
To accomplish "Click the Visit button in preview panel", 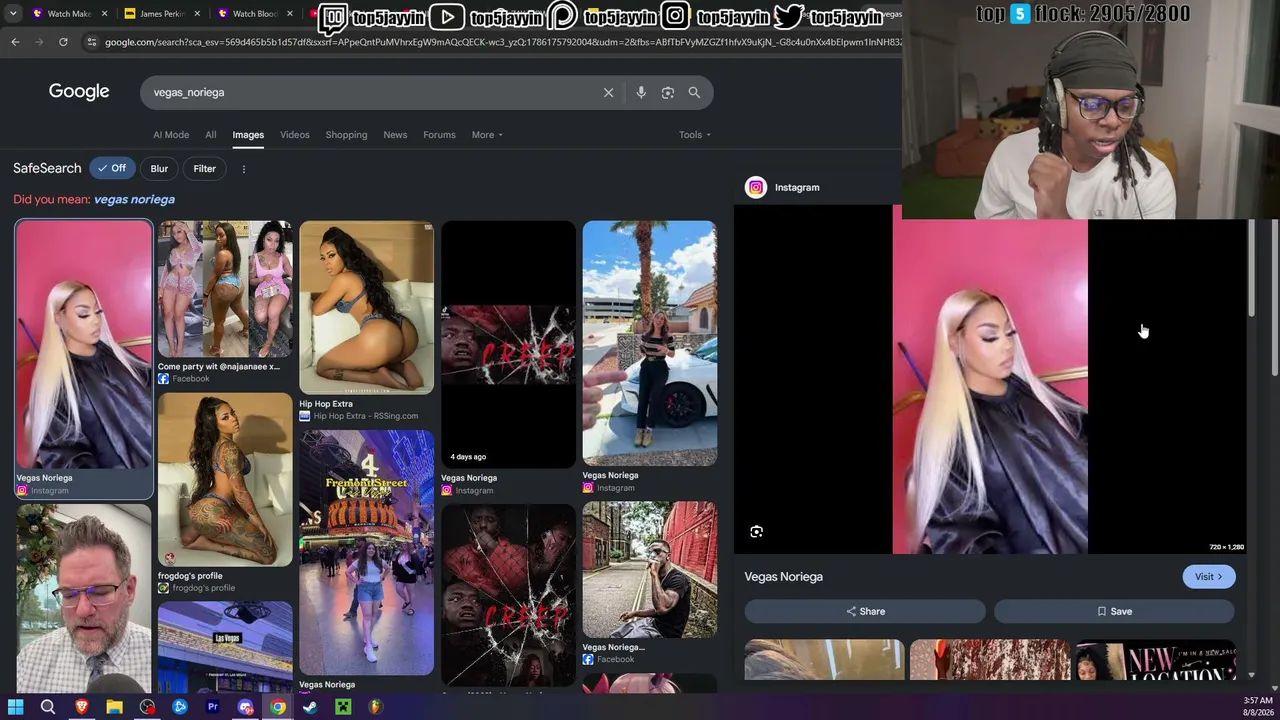I will pyautogui.click(x=1208, y=577).
